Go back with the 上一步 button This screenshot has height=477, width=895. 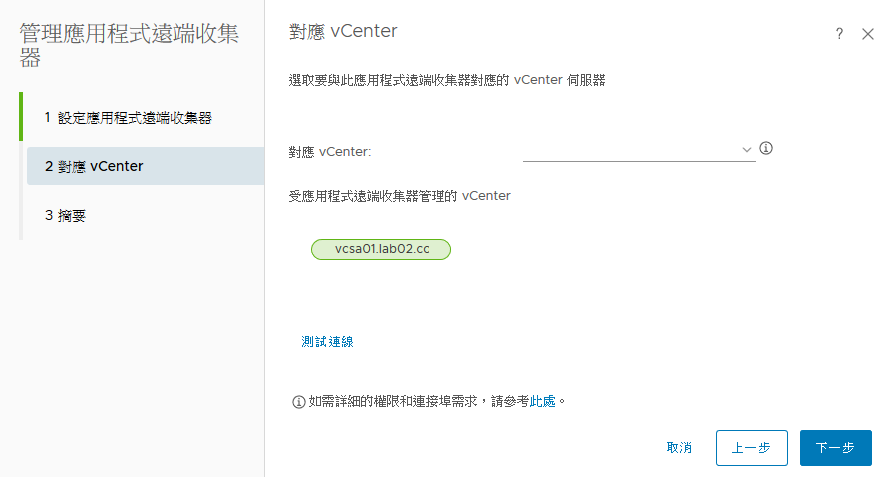[752, 448]
